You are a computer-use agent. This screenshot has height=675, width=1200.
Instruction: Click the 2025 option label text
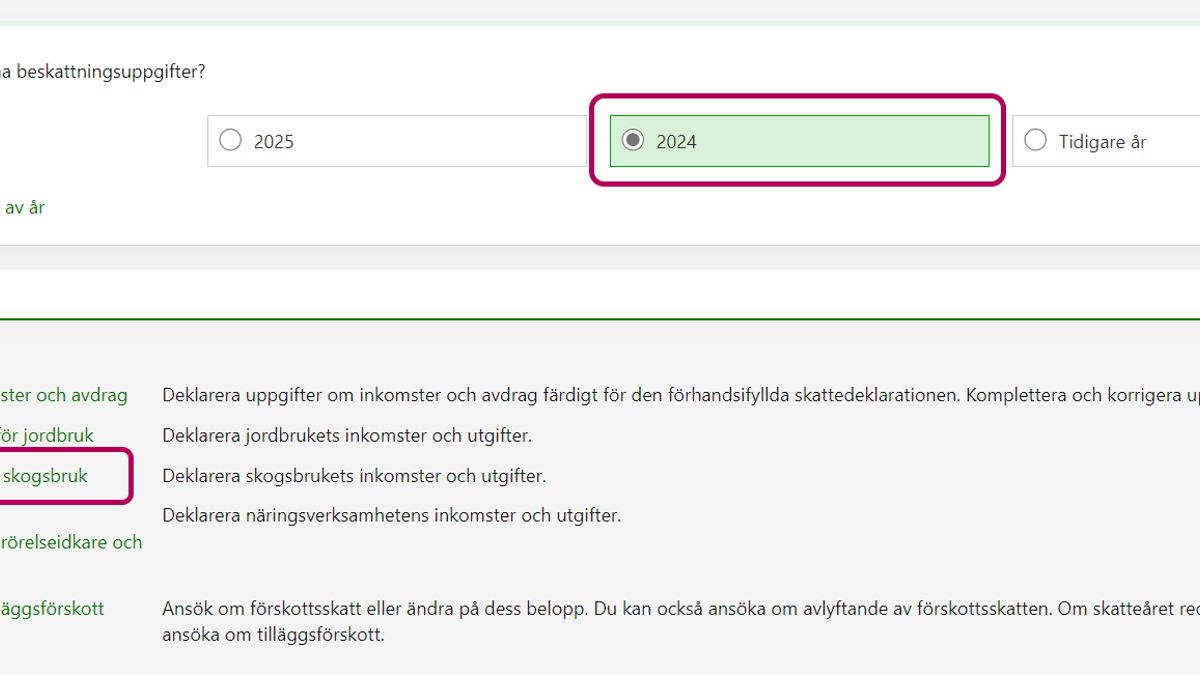click(274, 142)
